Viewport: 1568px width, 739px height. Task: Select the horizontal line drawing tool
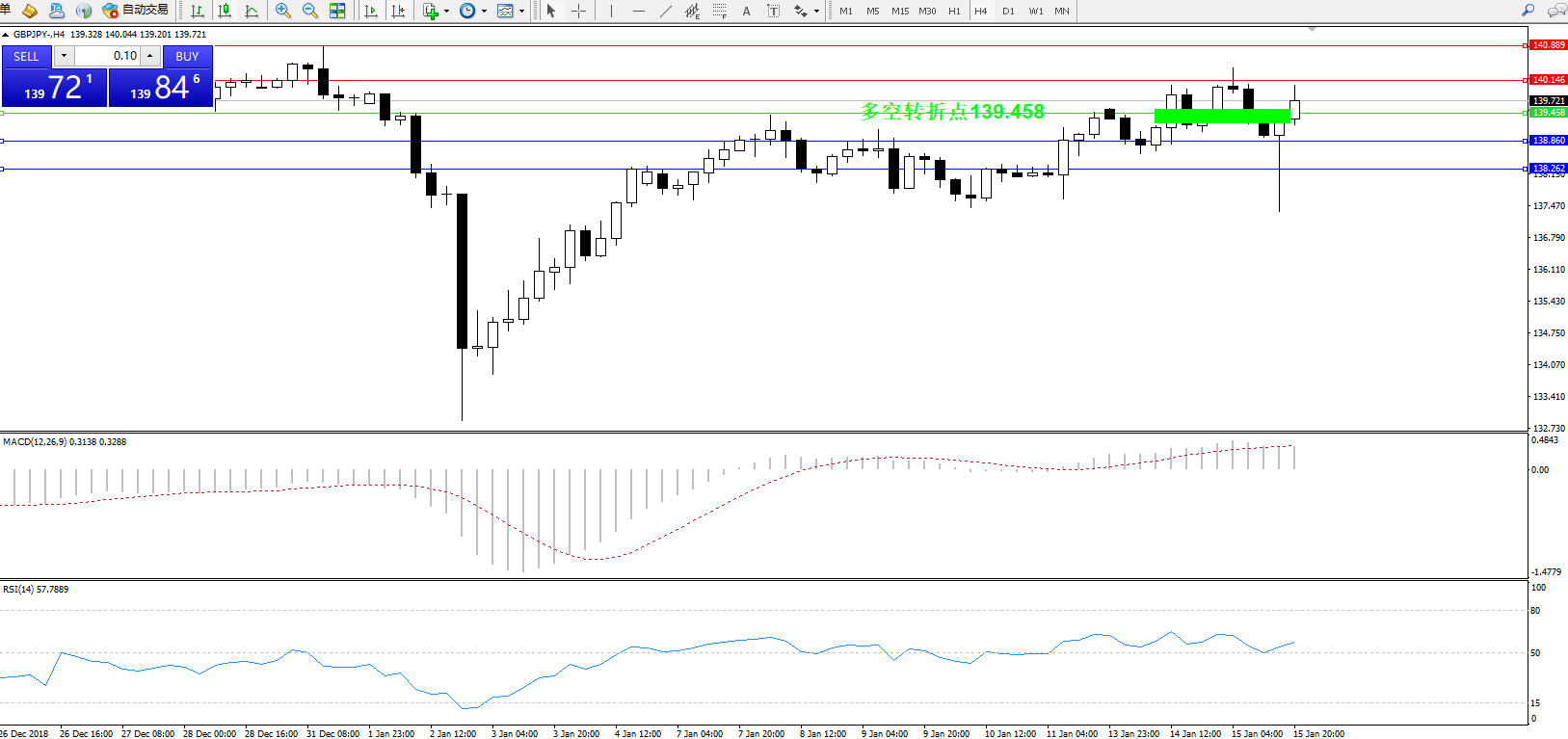click(x=638, y=11)
